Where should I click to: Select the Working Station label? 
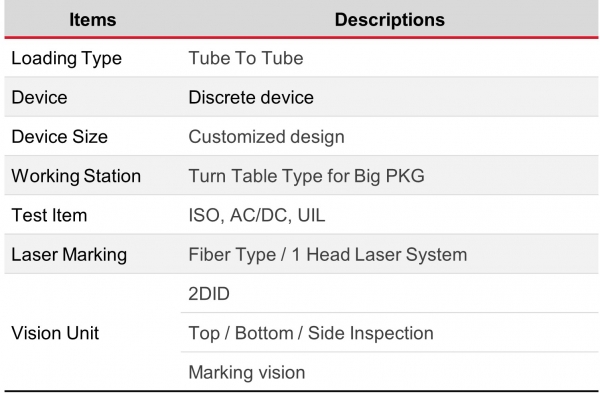pyautogui.click(x=76, y=176)
